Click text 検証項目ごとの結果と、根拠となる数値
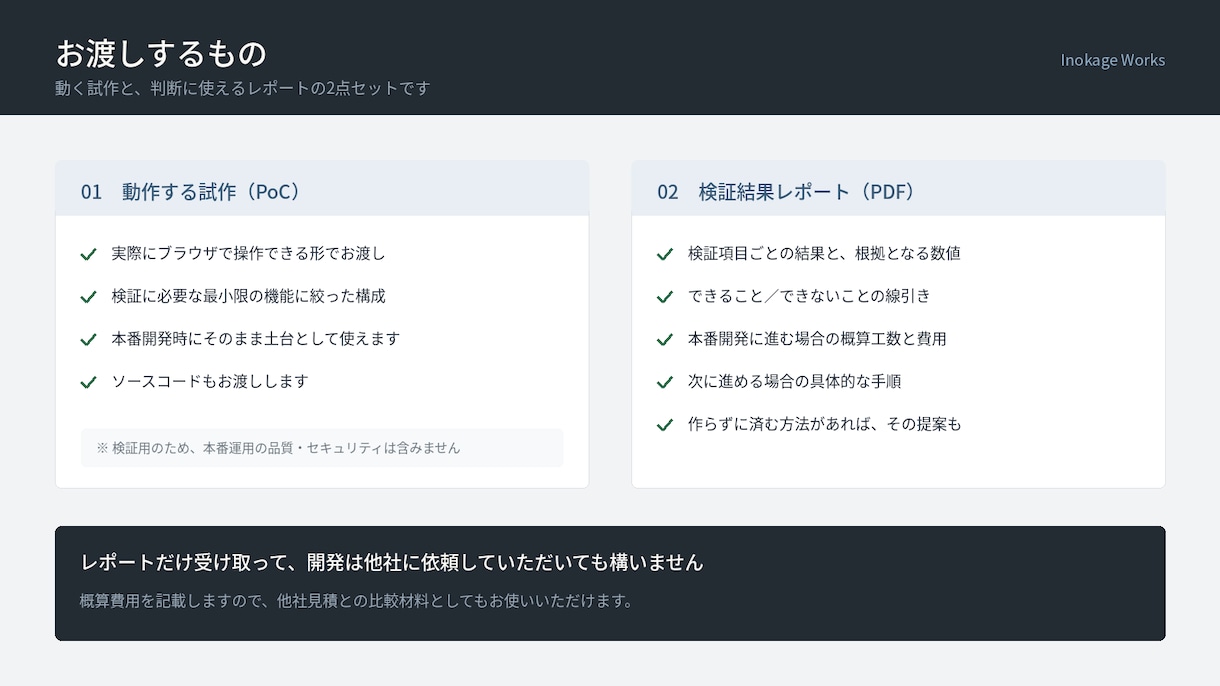Screen dimensions: 1220x686 pyautogui.click(x=824, y=254)
